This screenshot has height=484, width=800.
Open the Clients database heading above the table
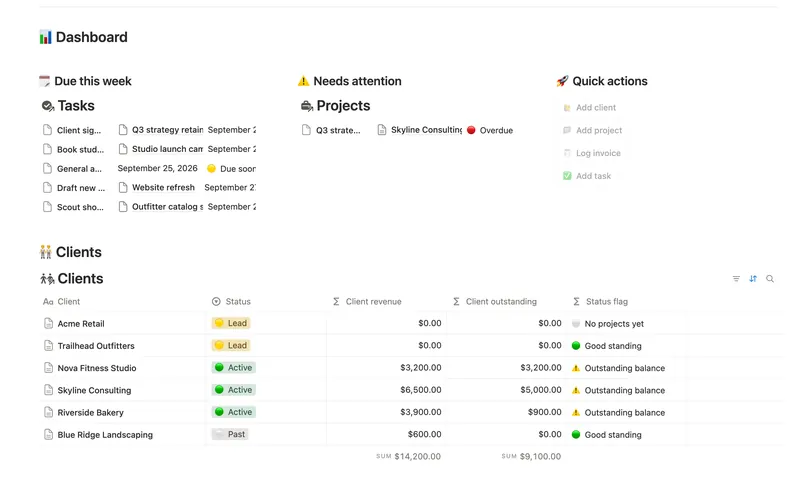(x=80, y=278)
